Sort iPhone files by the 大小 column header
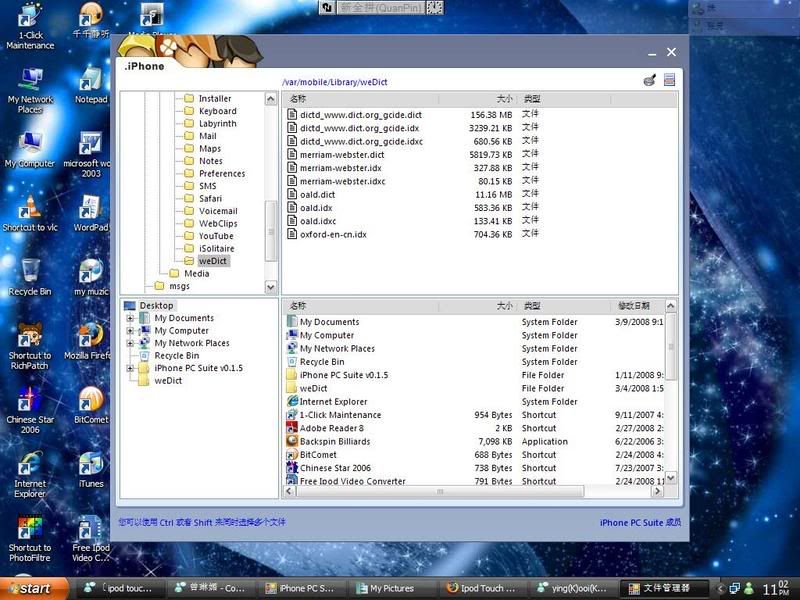This screenshot has height=600, width=800. 478,99
